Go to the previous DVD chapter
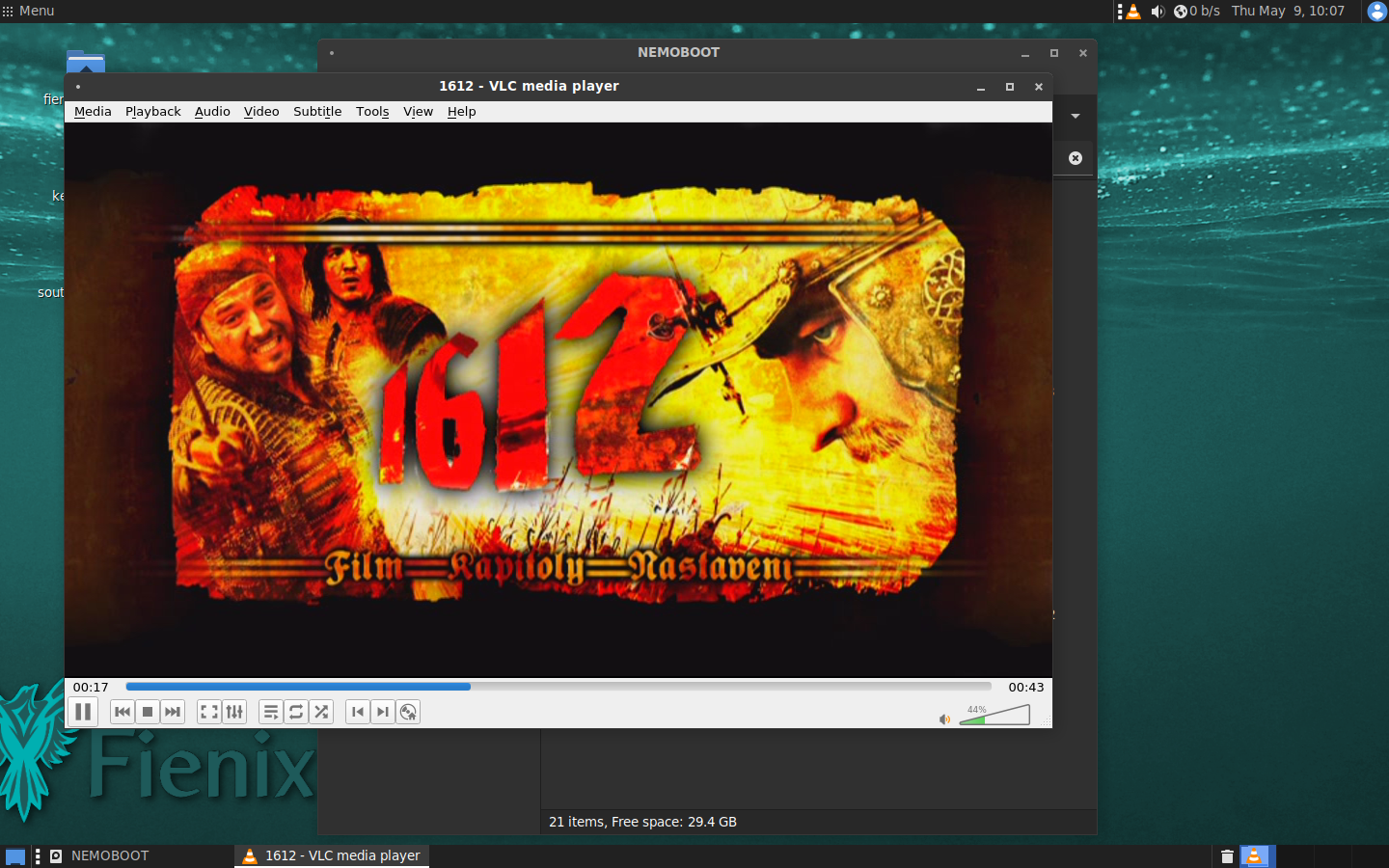Image resolution: width=1389 pixels, height=868 pixels. tap(358, 712)
